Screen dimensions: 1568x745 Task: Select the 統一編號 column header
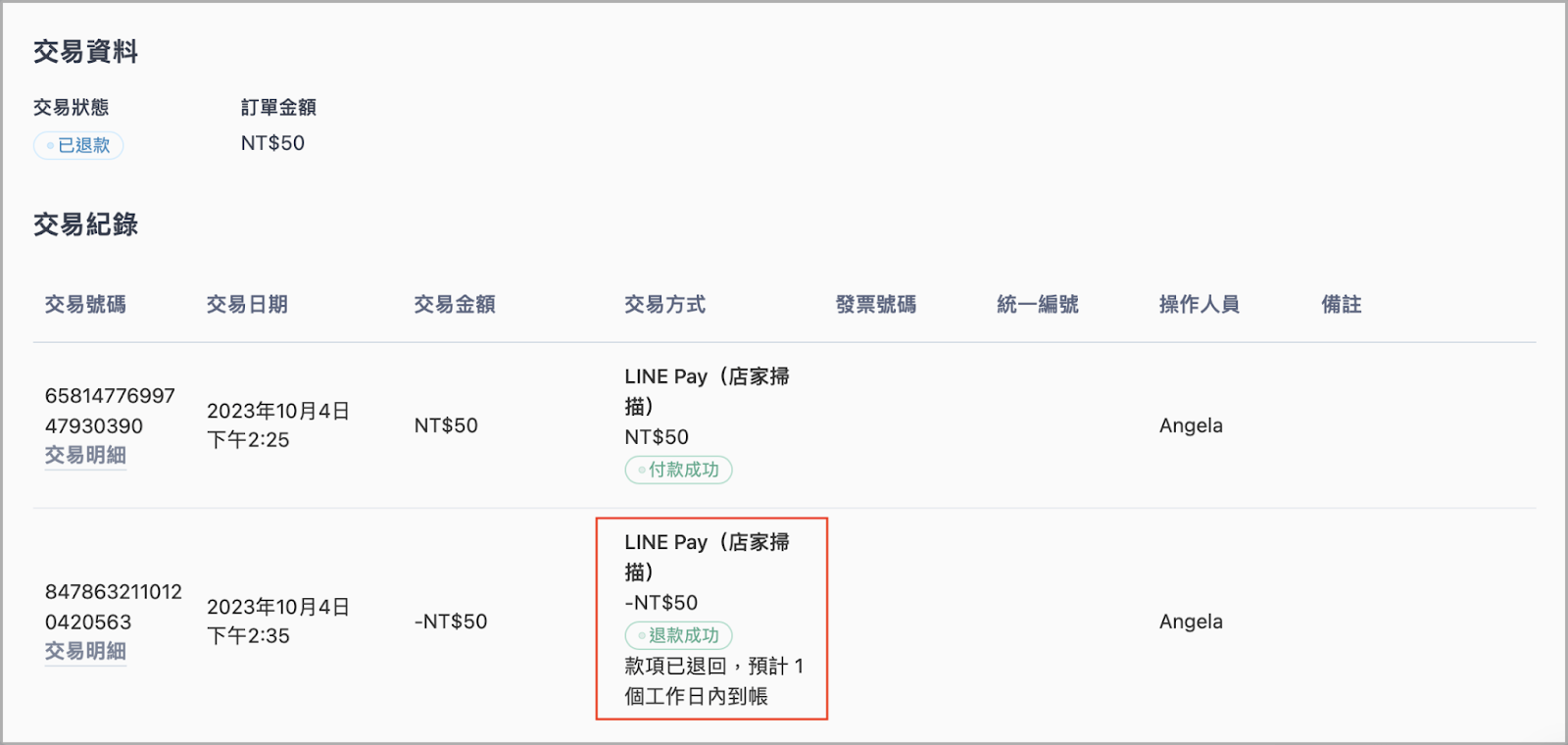click(1038, 305)
